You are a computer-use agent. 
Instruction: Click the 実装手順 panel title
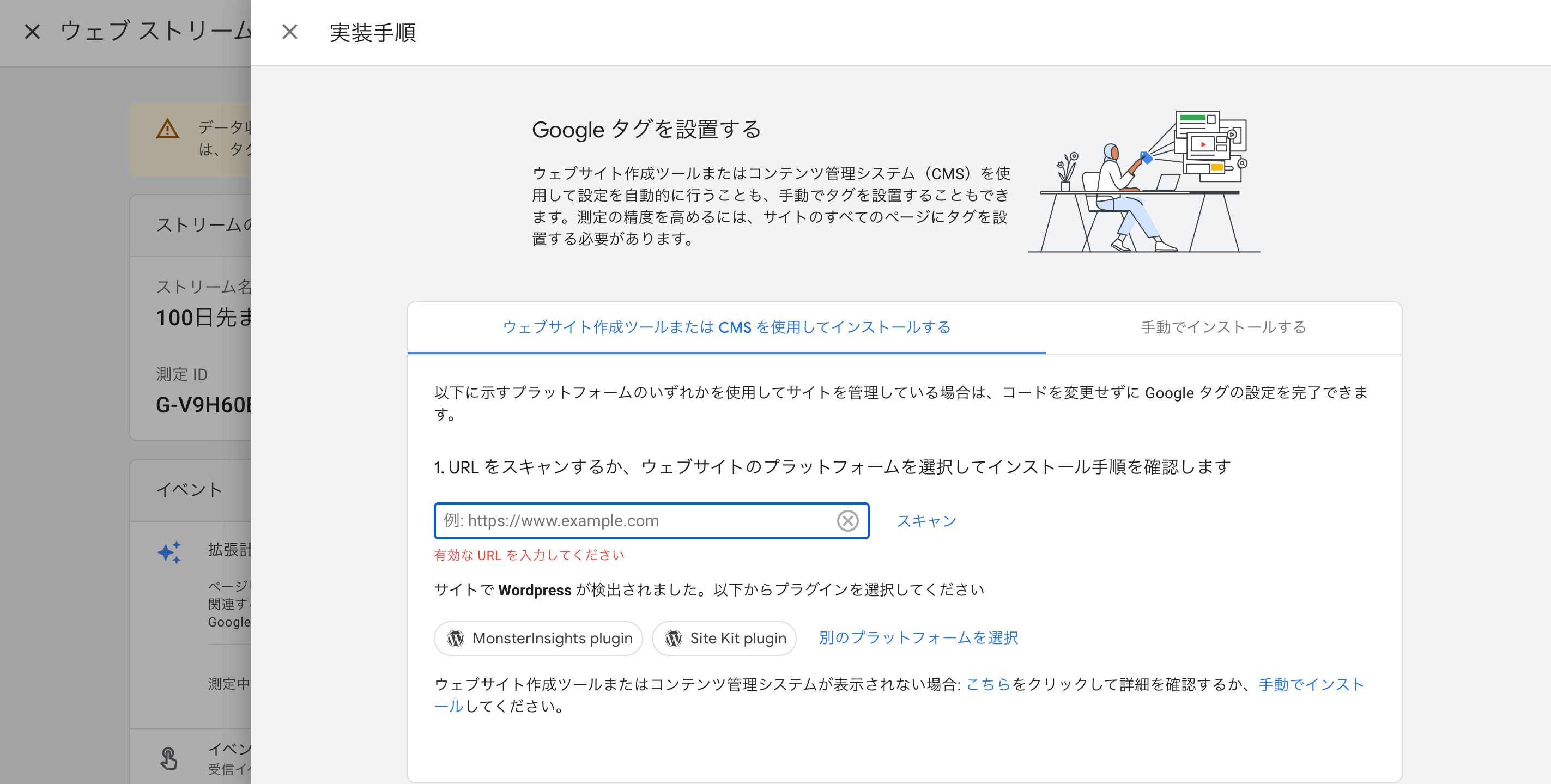[373, 33]
